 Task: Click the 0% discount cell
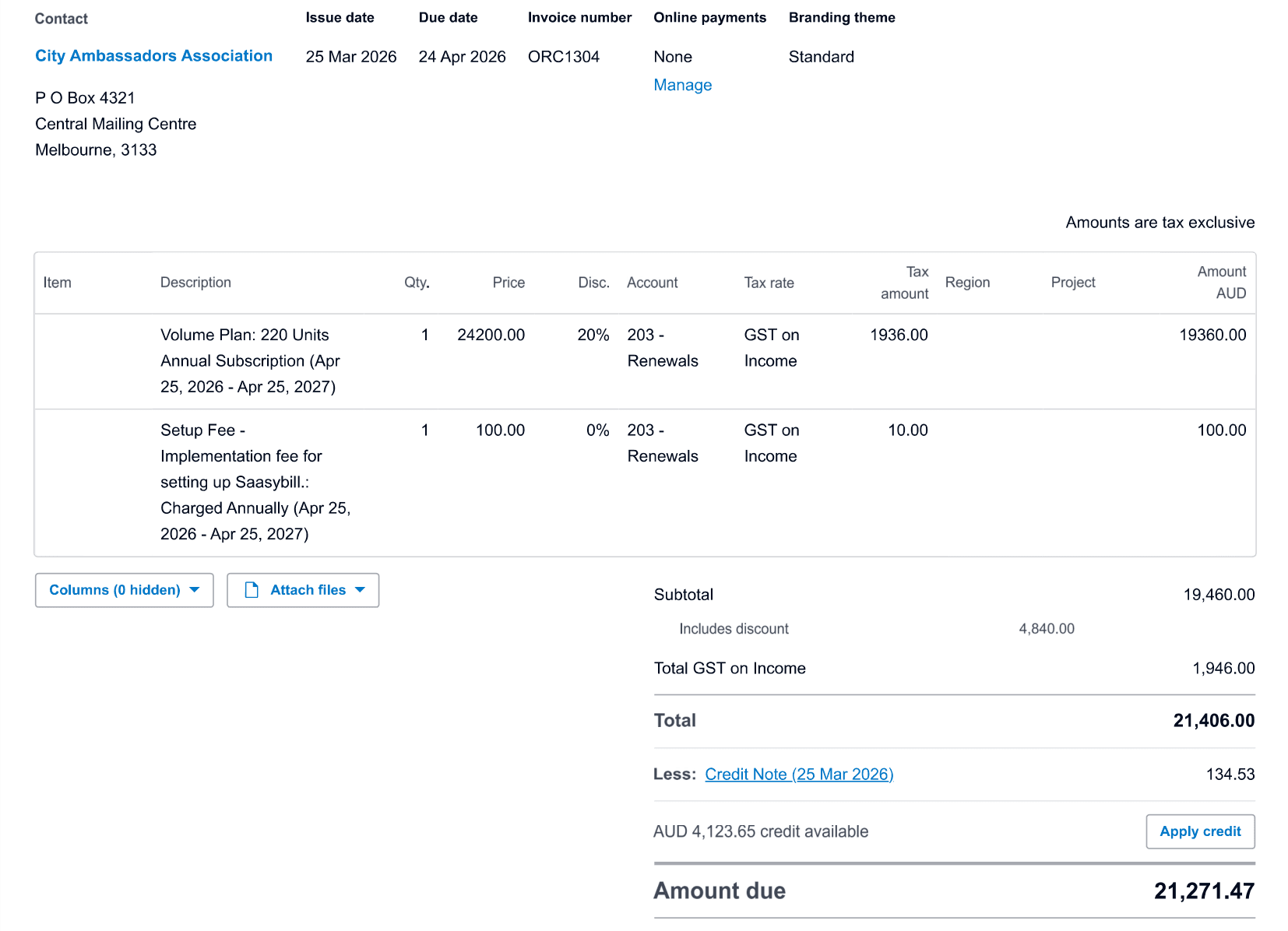[x=597, y=430]
